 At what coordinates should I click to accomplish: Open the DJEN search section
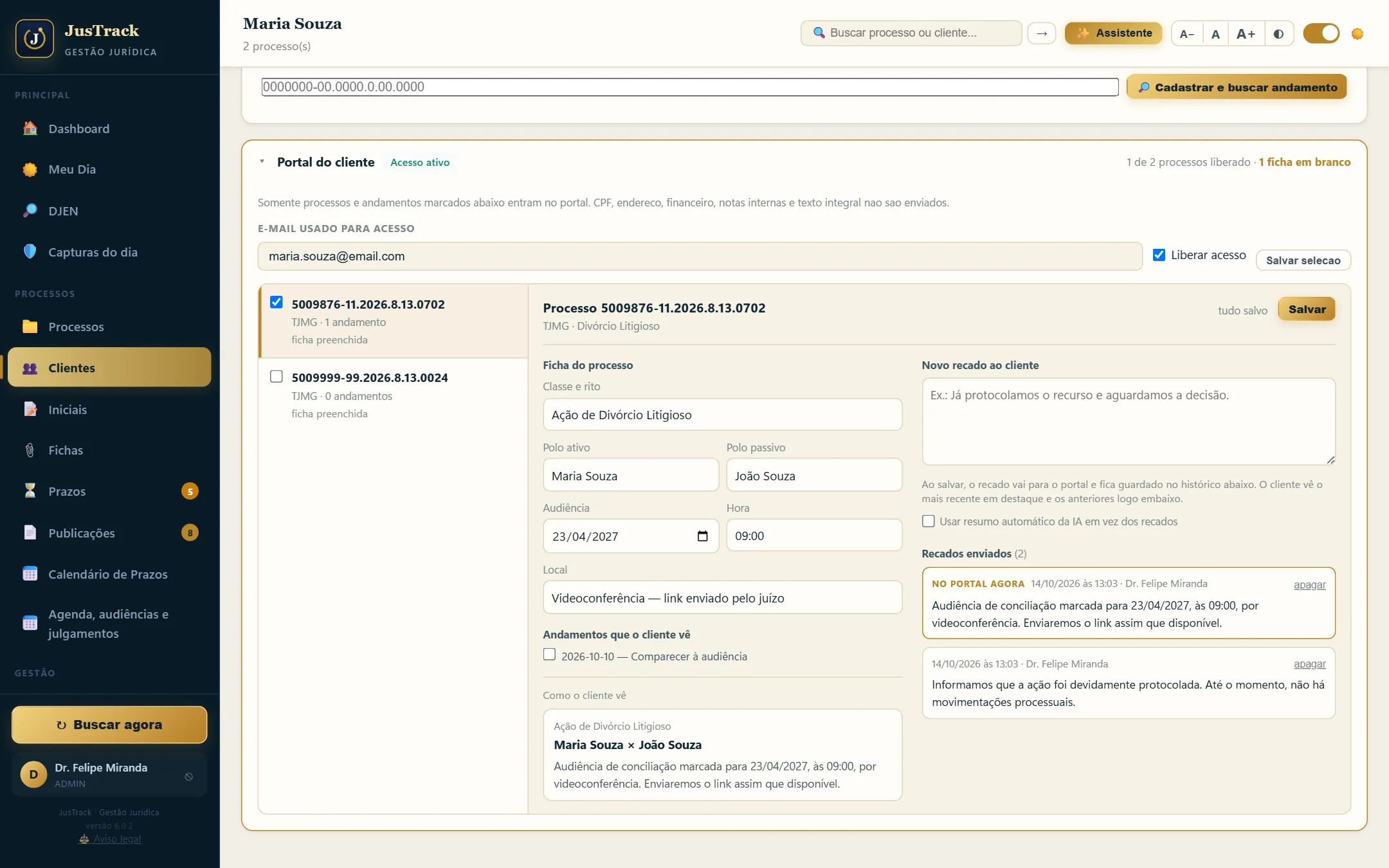[x=109, y=211]
